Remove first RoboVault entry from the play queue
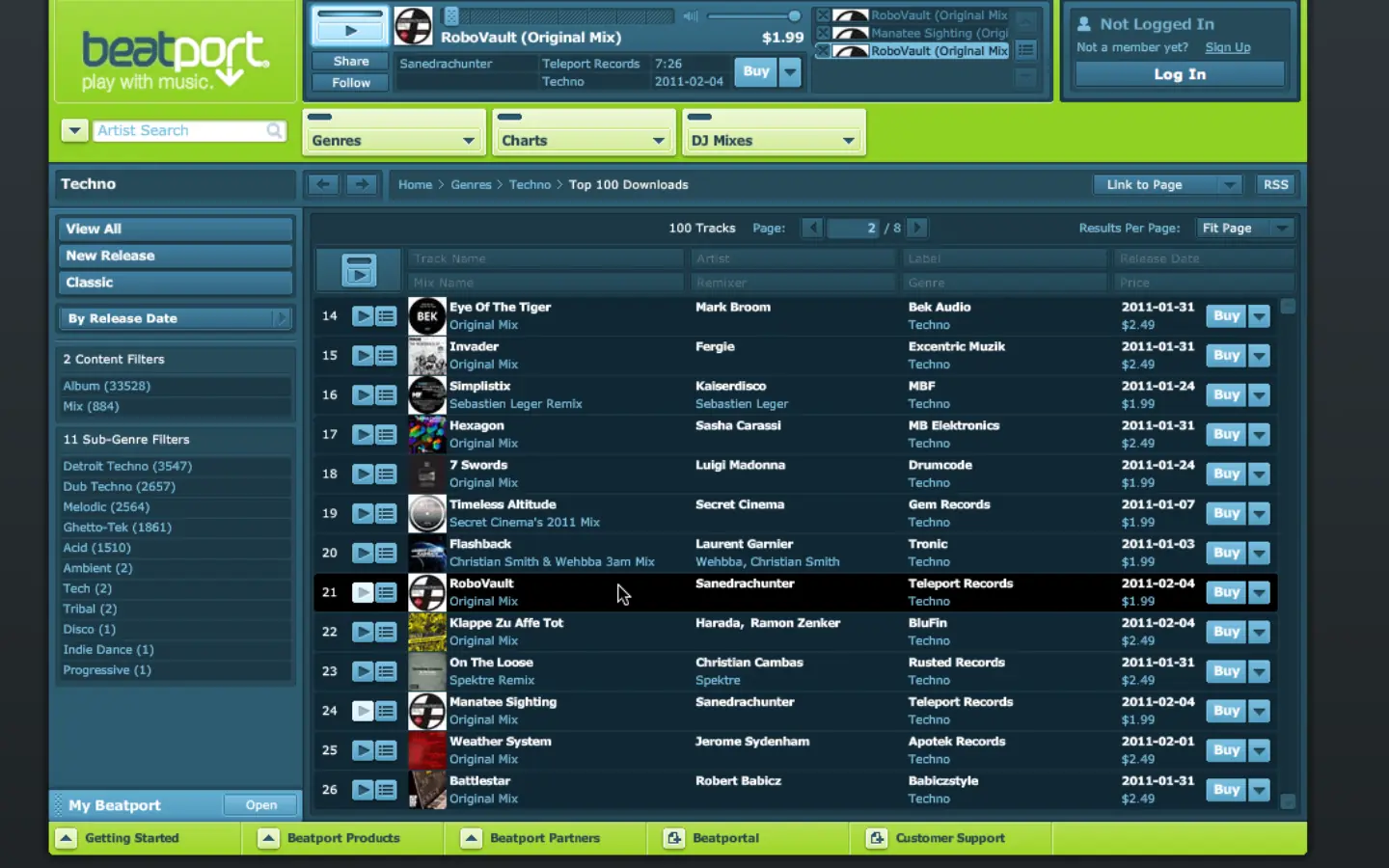The image size is (1389, 868). coord(823,15)
